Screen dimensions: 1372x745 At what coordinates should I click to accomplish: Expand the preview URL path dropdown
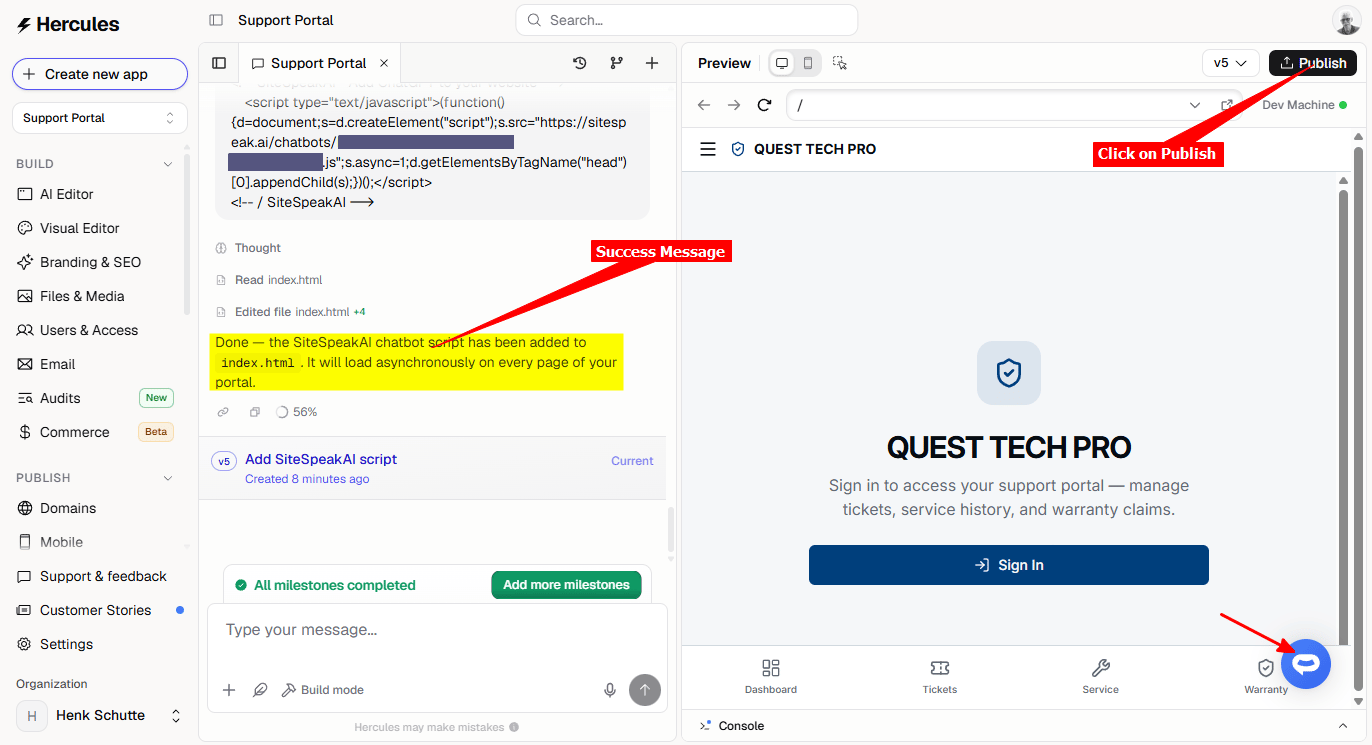click(x=1195, y=105)
